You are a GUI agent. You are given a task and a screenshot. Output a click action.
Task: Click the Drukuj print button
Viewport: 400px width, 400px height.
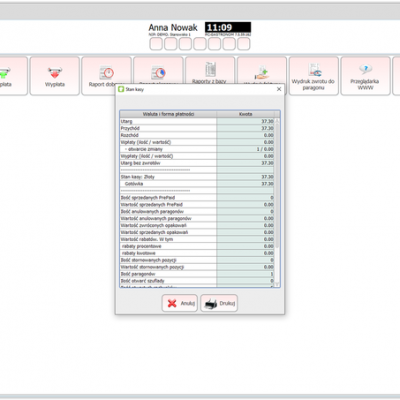(x=219, y=303)
